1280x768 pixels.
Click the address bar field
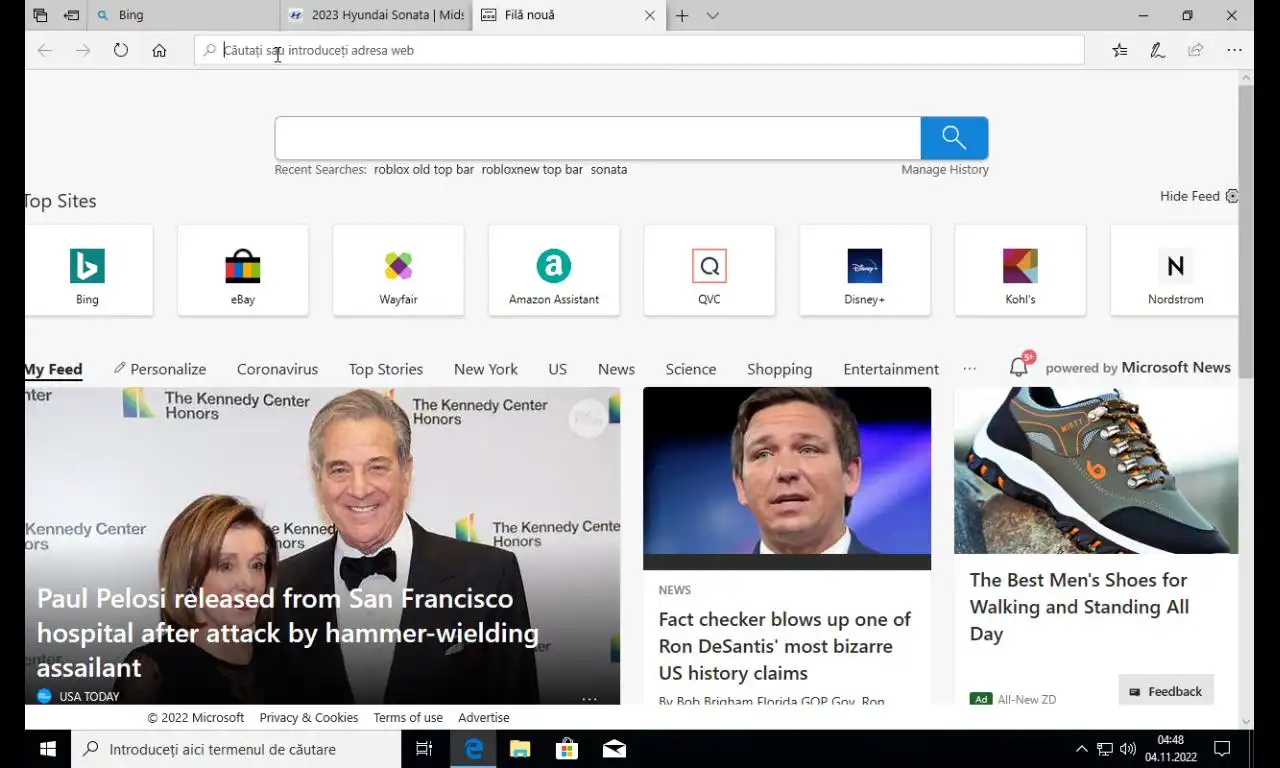pos(640,50)
